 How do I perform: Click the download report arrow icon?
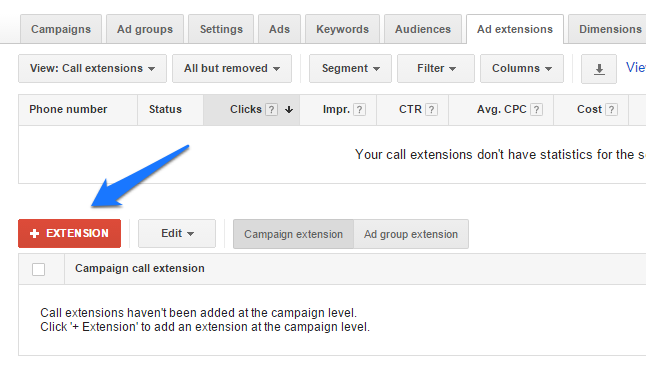(x=599, y=69)
